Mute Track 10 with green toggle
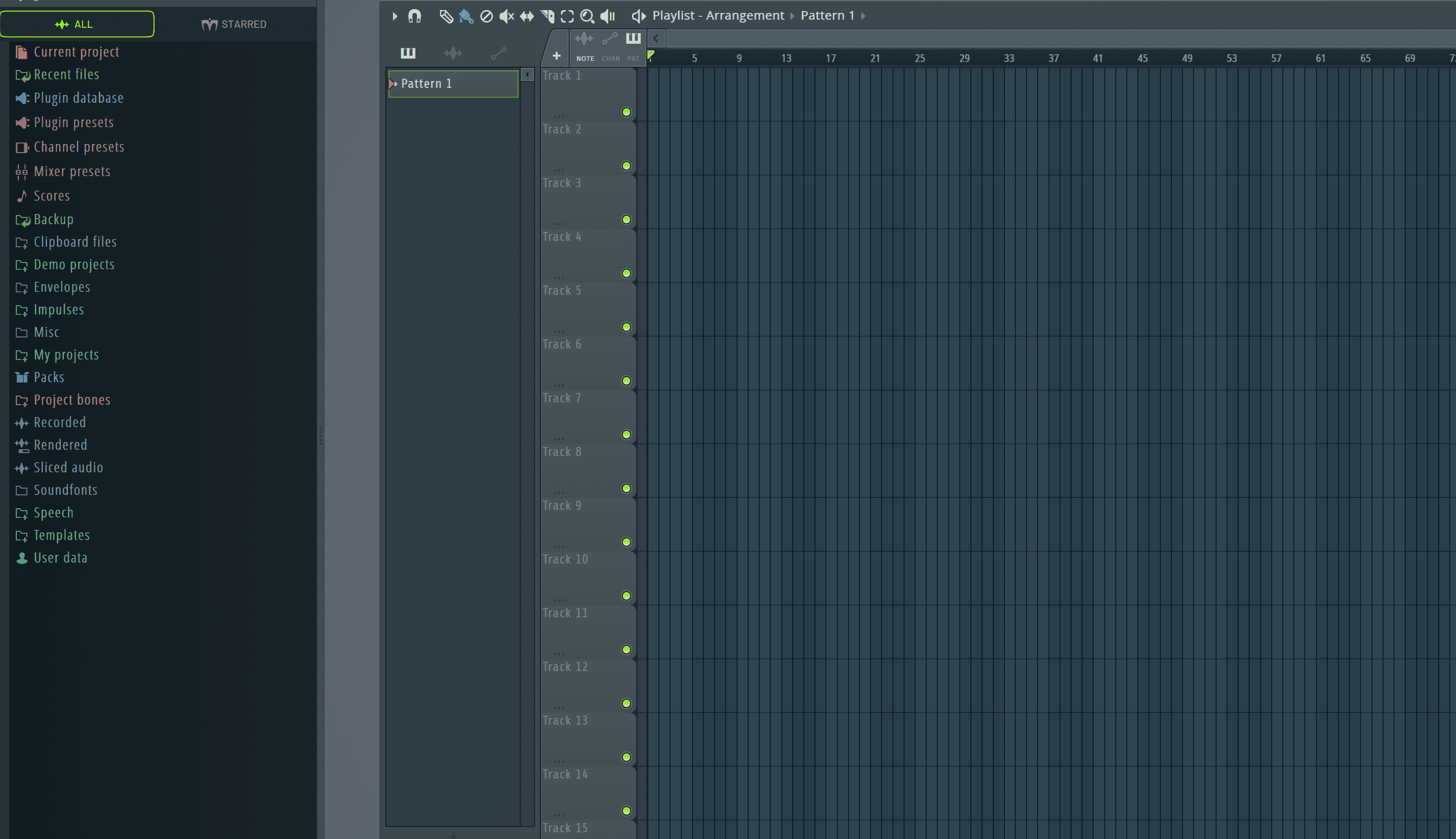Viewport: 1456px width, 839px height. click(x=626, y=596)
